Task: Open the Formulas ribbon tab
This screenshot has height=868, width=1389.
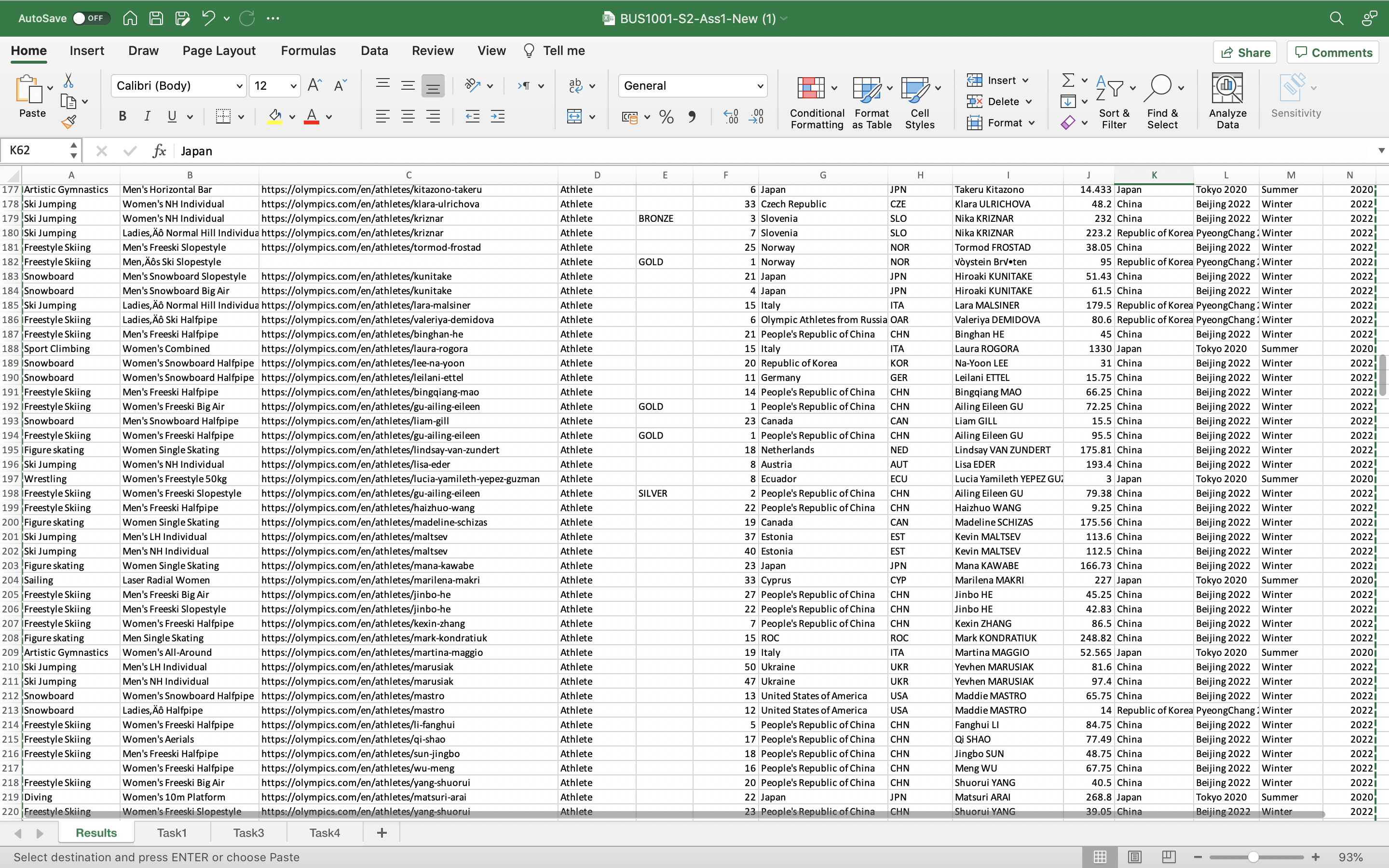Action: tap(308, 51)
